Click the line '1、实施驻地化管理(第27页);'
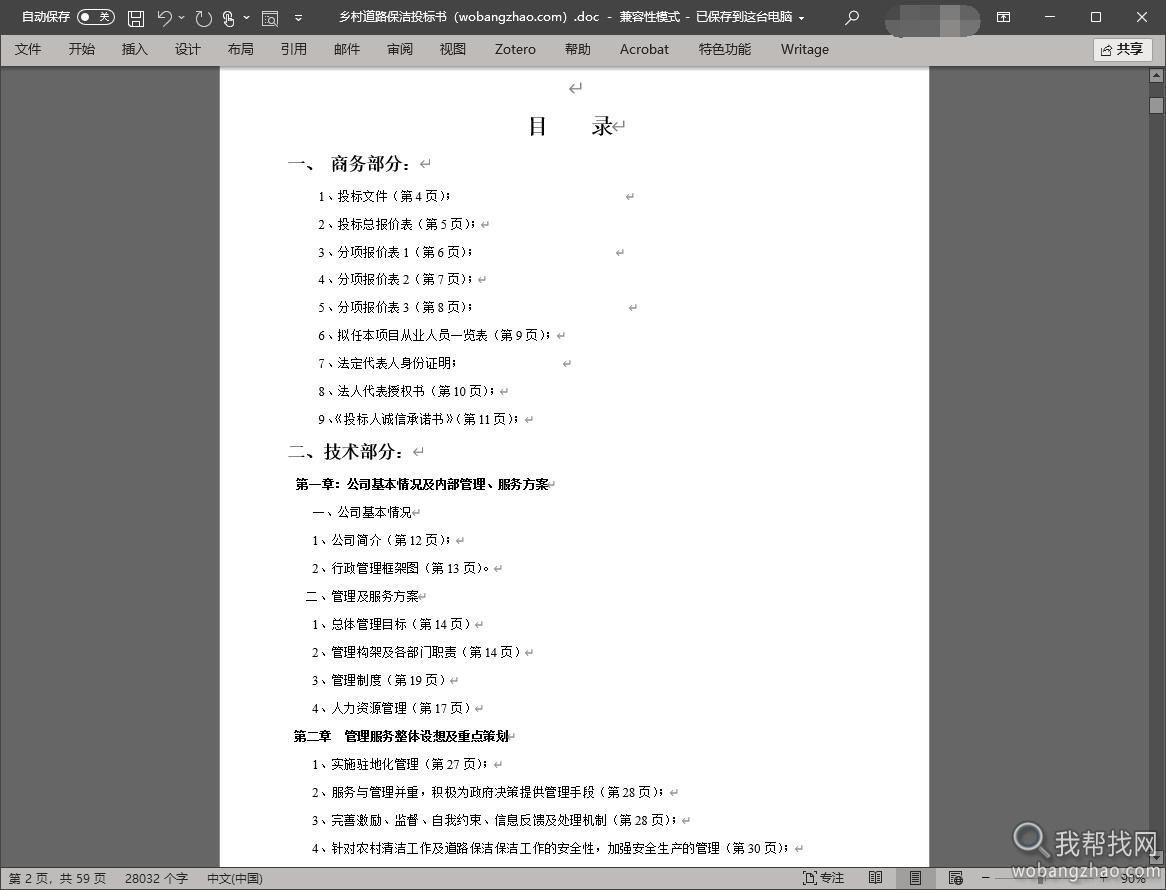The height and width of the screenshot is (890, 1166). (399, 764)
